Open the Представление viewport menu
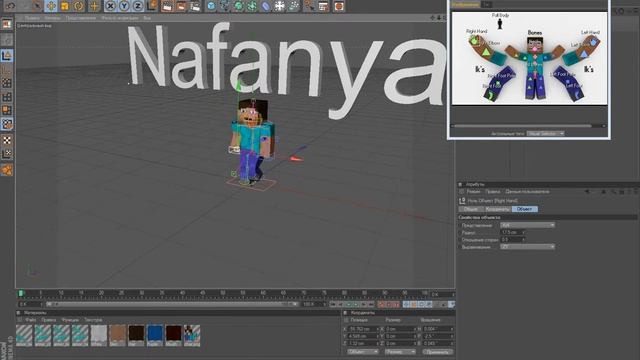This screenshot has height=360, width=640. [81, 18]
